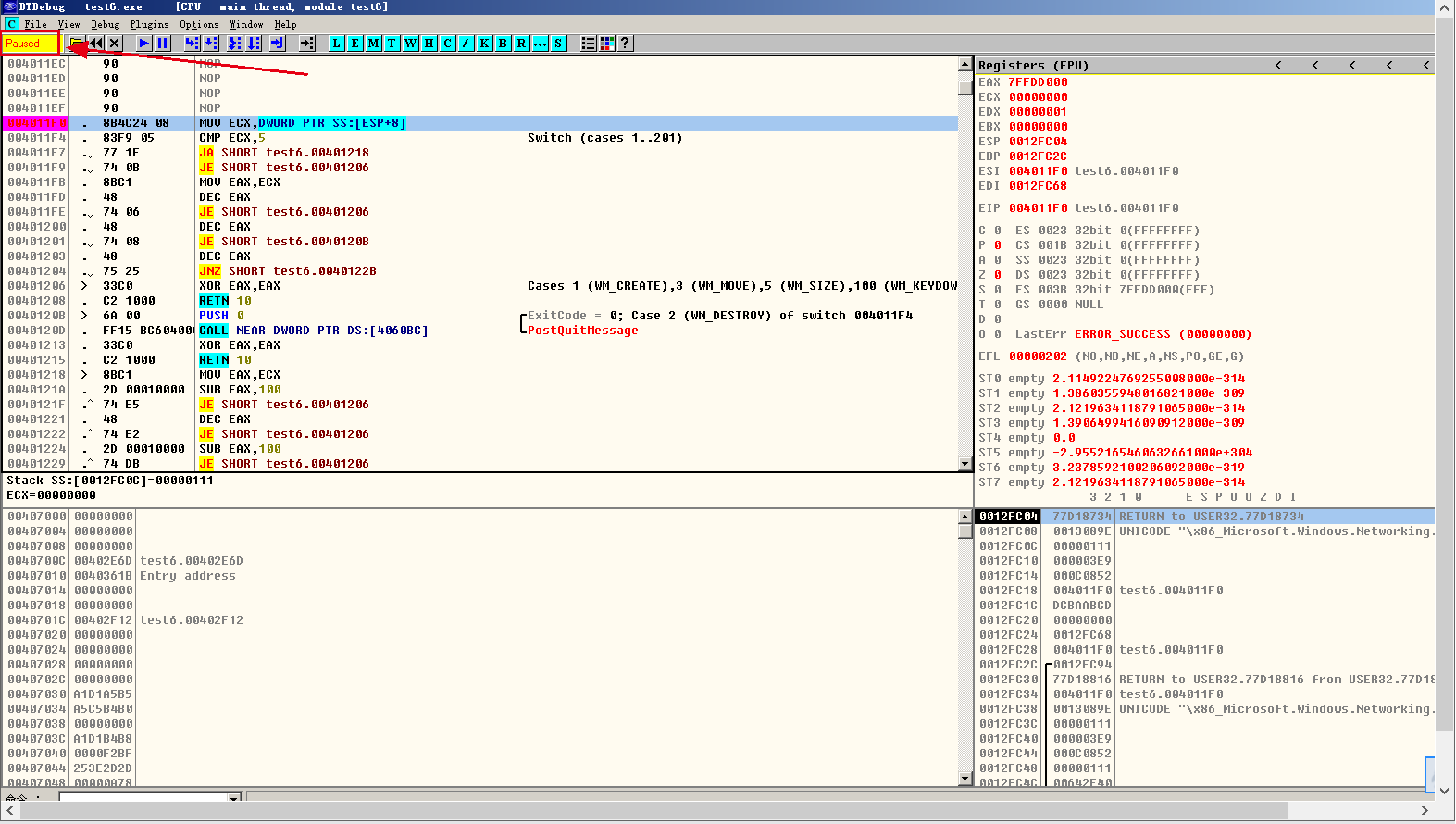Open command bar dropdown arrow at bottom

pos(234,797)
